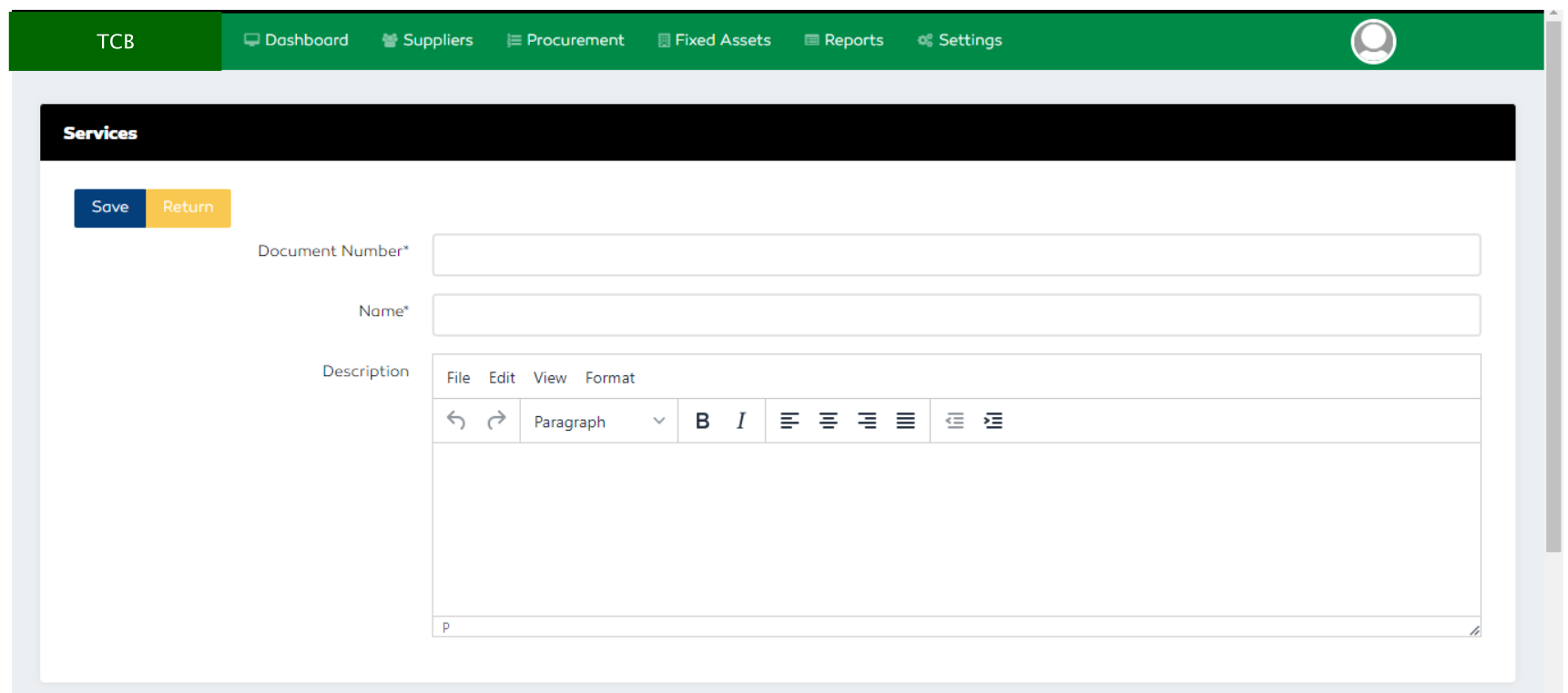The width and height of the screenshot is (1568, 693).
Task: Increase indent of paragraph
Action: click(x=993, y=421)
